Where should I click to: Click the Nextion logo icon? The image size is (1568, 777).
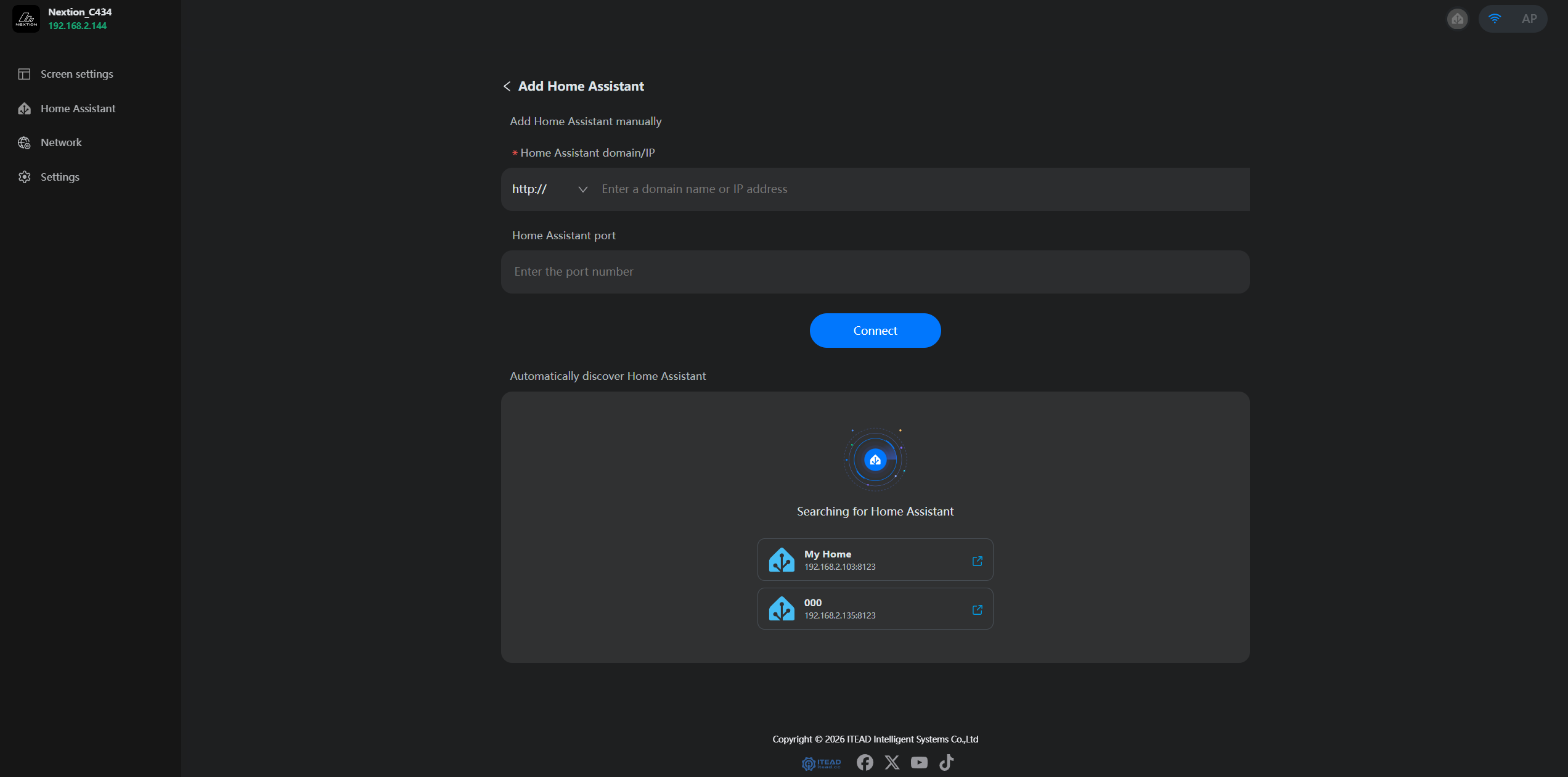pos(26,18)
